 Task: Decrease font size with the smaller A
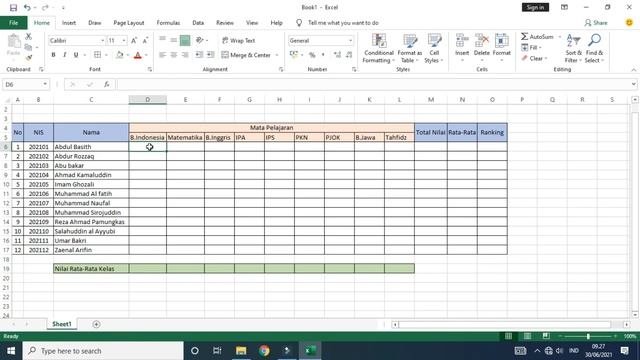point(145,40)
